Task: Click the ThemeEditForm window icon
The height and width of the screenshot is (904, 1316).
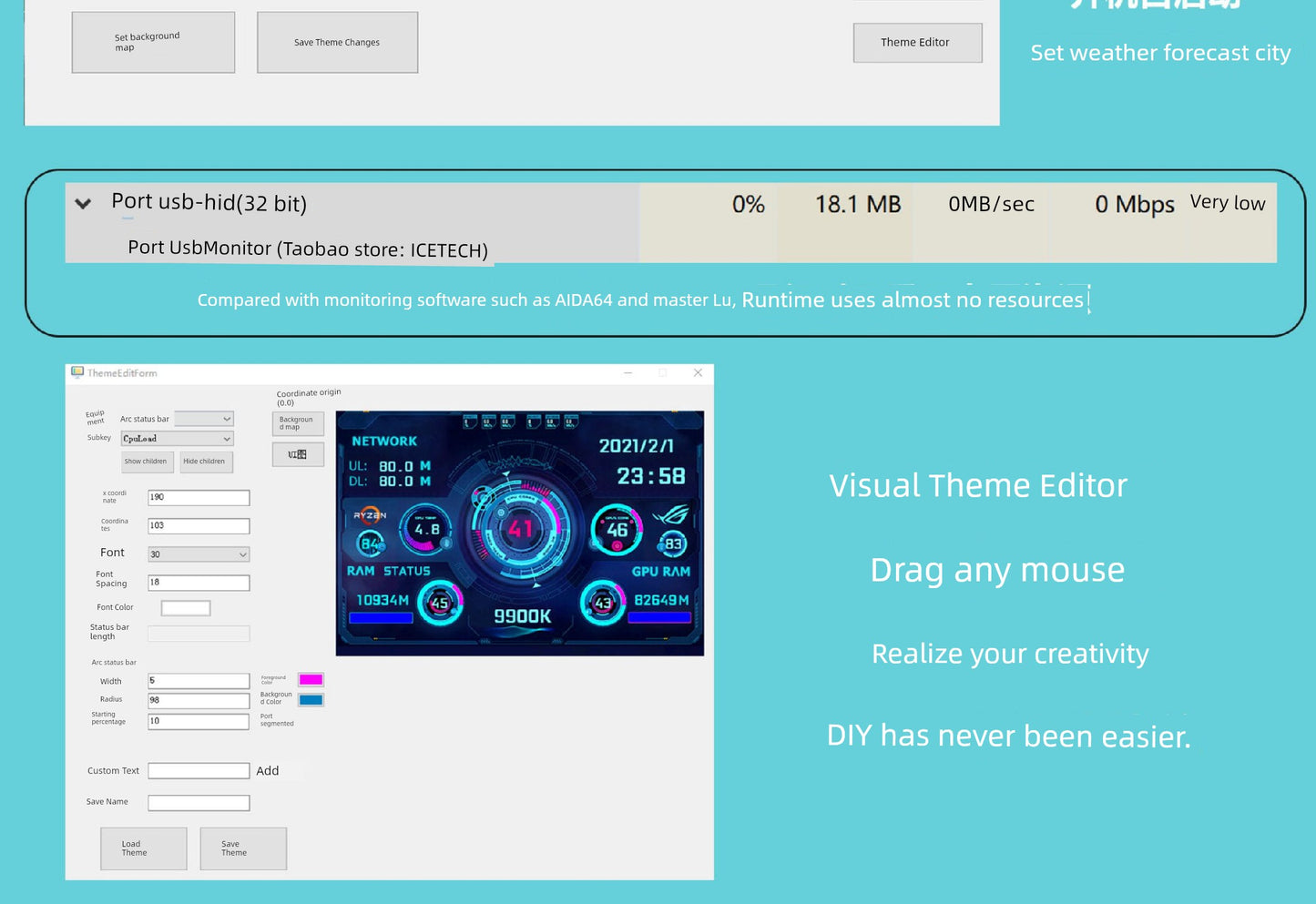Action: click(78, 373)
